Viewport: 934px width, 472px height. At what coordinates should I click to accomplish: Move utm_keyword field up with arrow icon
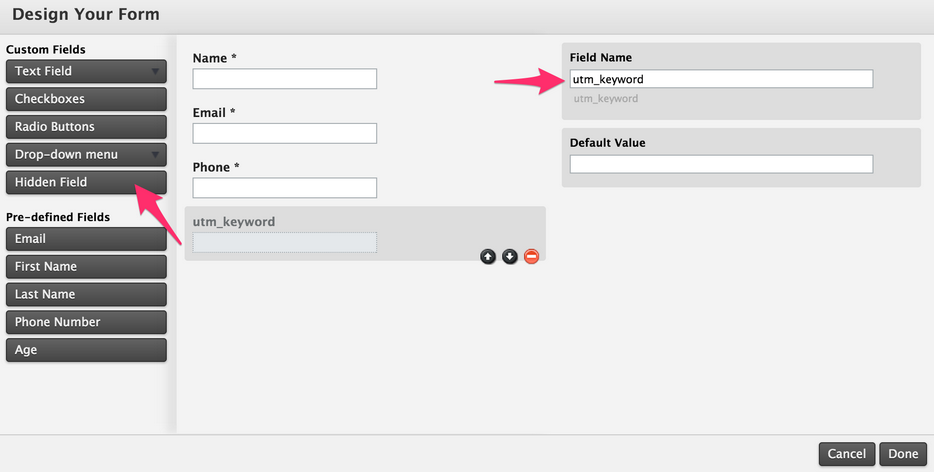(x=488, y=257)
